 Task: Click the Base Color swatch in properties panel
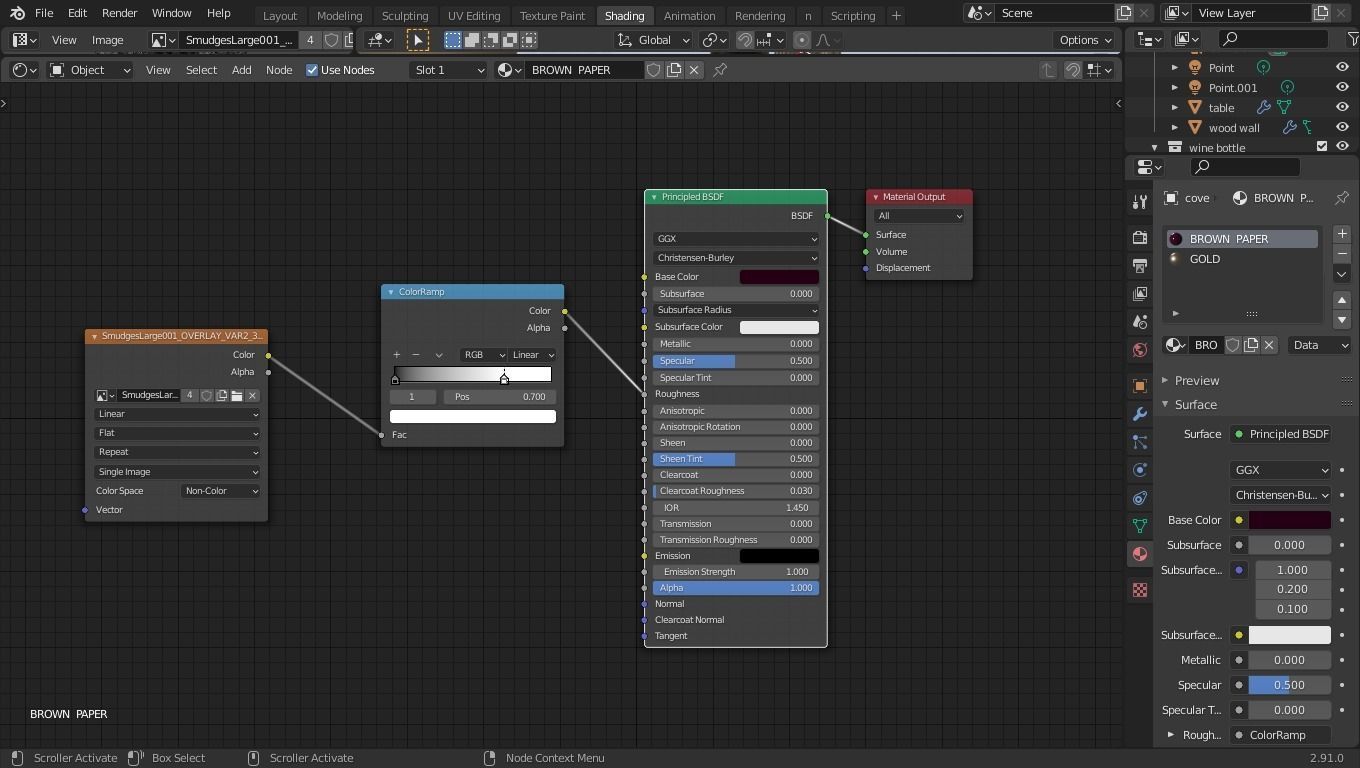[x=1290, y=520]
